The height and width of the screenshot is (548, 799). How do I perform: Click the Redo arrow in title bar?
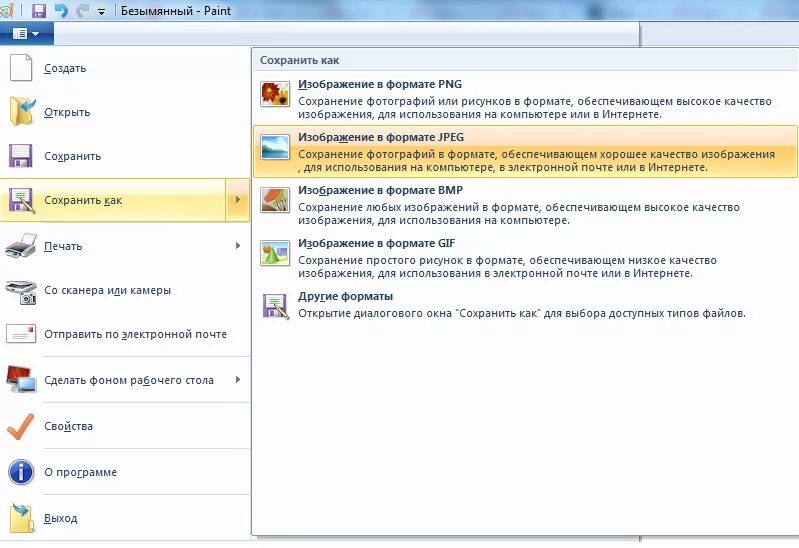click(83, 11)
